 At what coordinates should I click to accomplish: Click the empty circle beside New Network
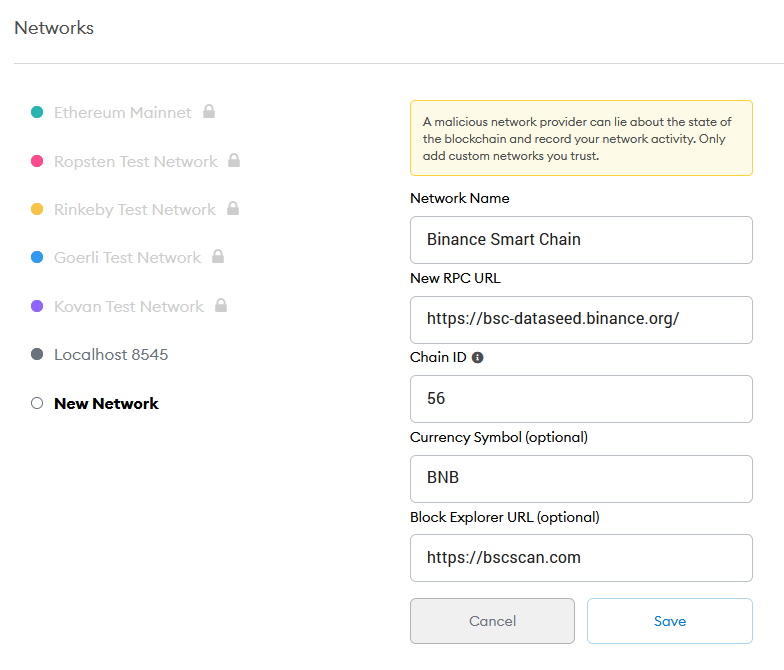(37, 403)
